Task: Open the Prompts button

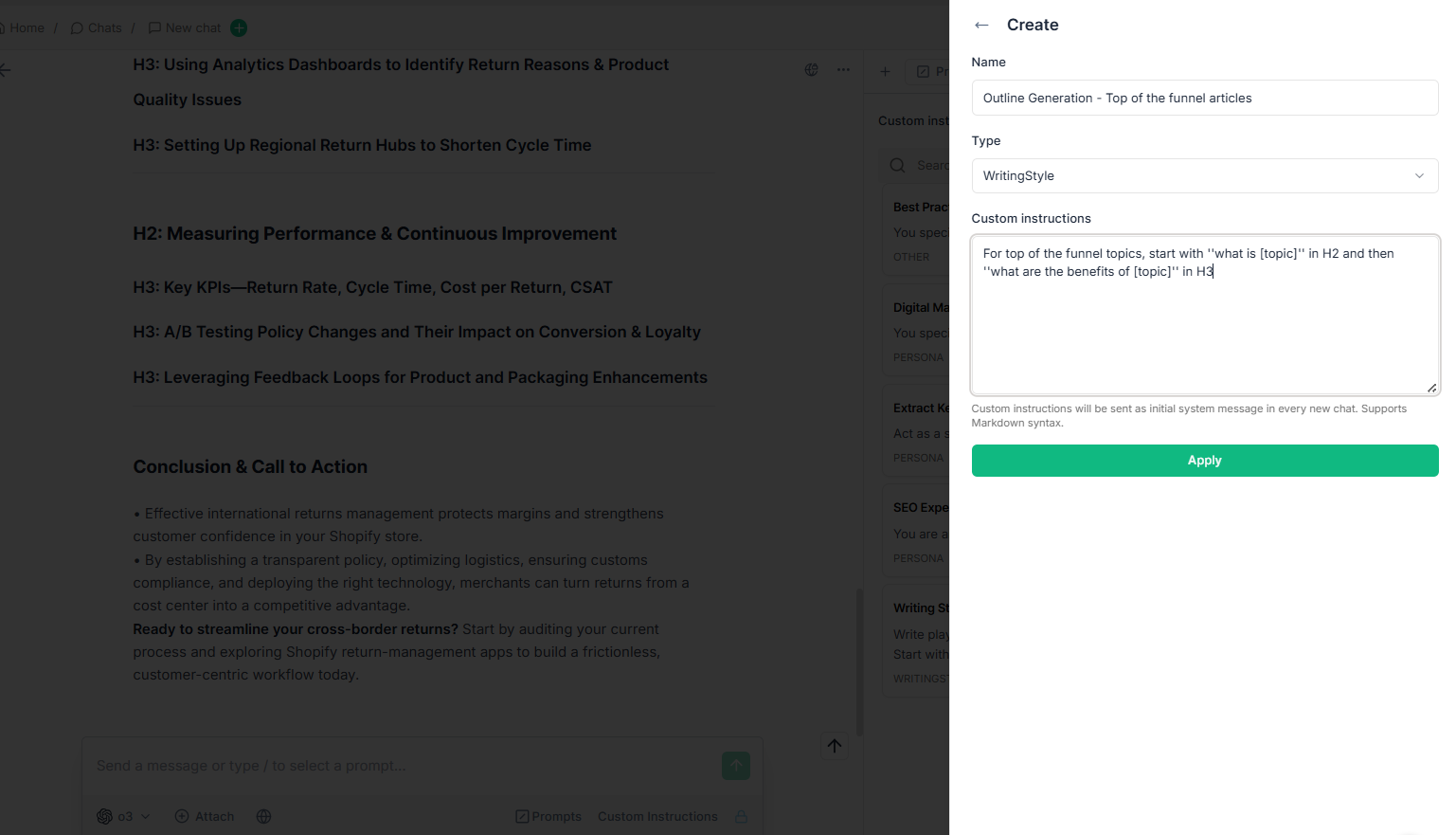Action: (x=548, y=816)
